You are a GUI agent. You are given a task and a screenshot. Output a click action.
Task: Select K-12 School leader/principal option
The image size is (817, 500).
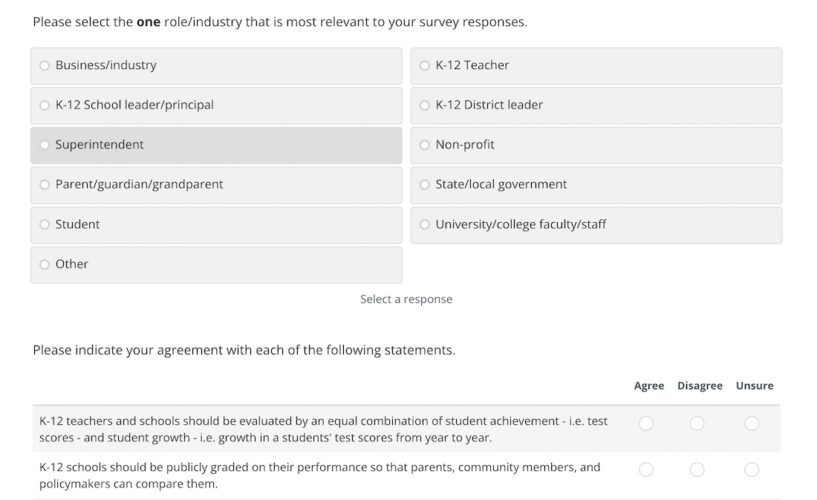tap(44, 105)
